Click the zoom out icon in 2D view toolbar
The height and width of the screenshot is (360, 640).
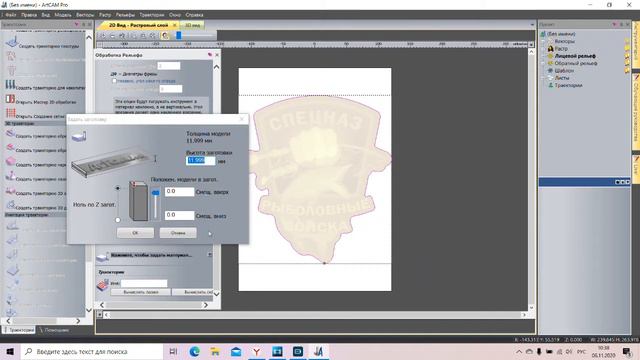pyautogui.click(x=112, y=36)
